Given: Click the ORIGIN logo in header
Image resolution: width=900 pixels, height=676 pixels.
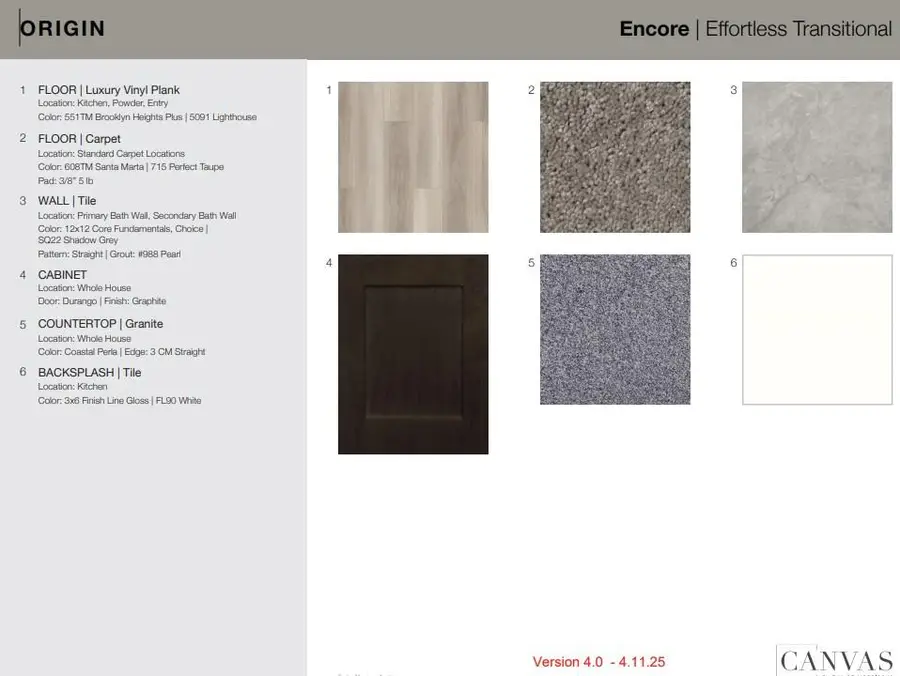Looking at the screenshot, I should click(x=62, y=28).
